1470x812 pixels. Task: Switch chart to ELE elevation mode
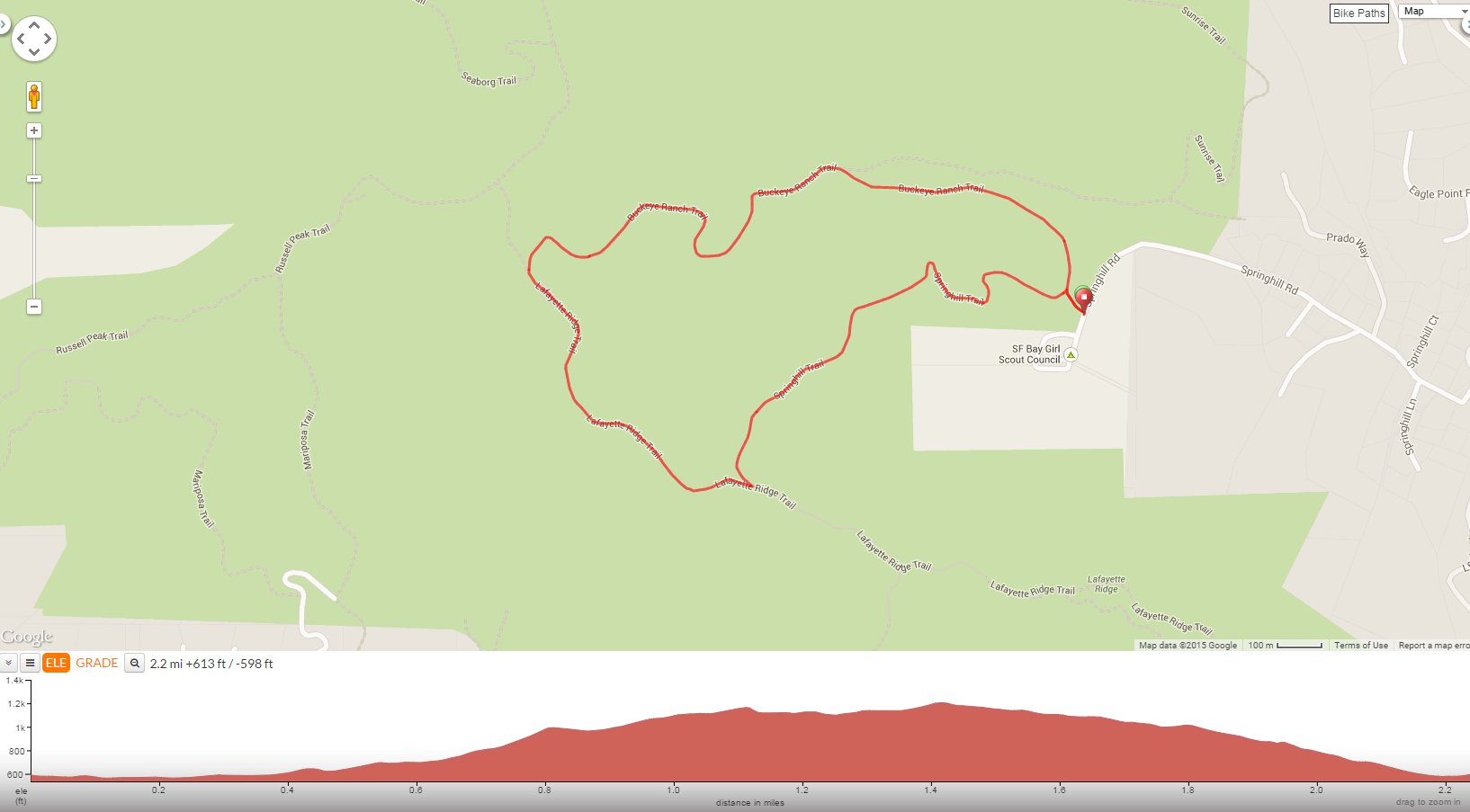tap(56, 663)
